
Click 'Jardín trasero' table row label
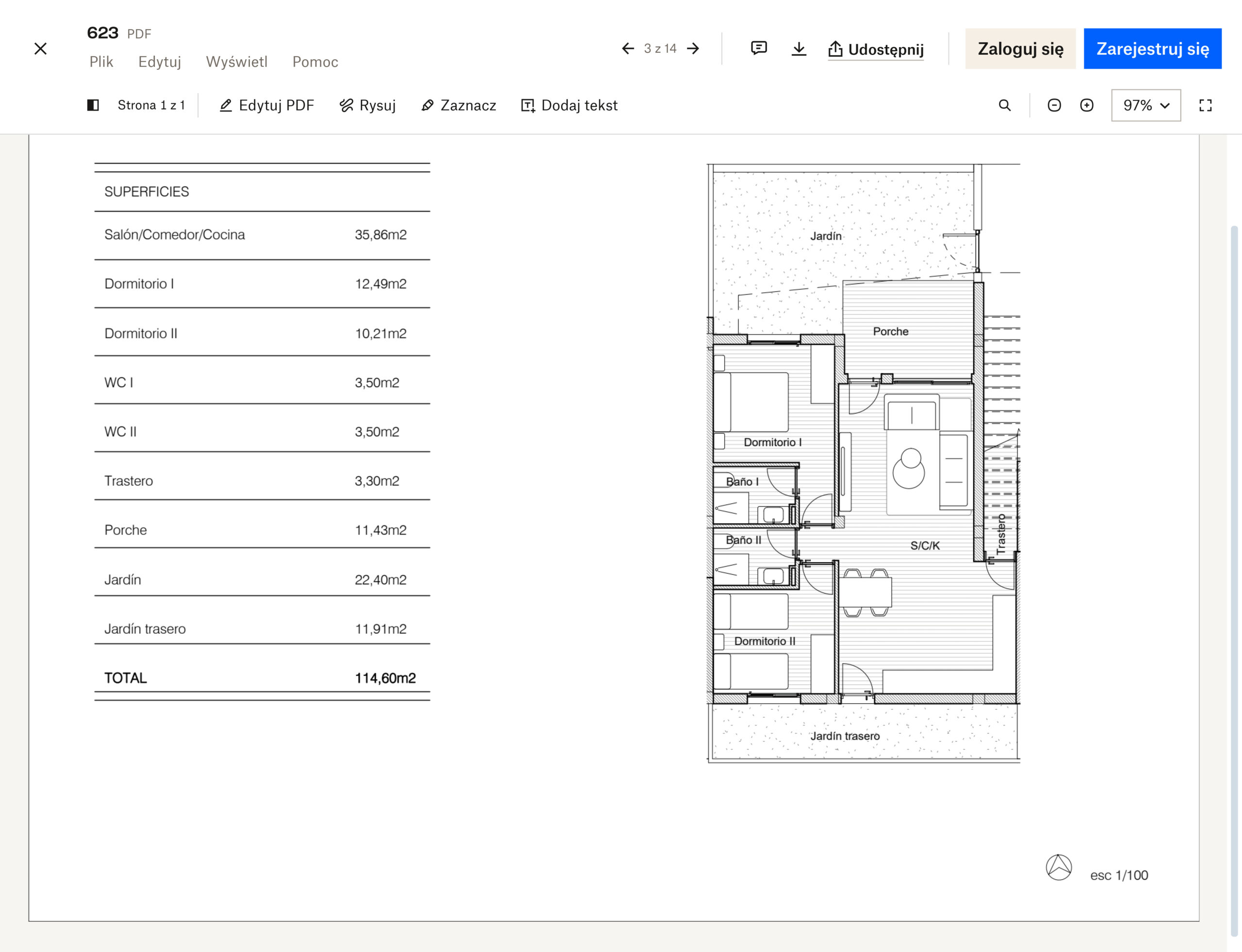(x=145, y=629)
